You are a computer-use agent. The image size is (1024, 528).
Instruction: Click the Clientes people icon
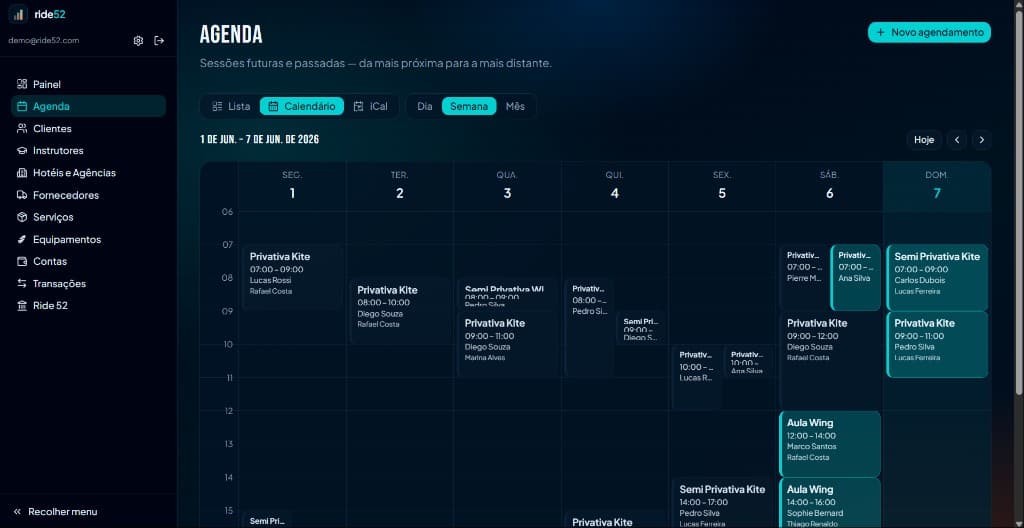22,129
